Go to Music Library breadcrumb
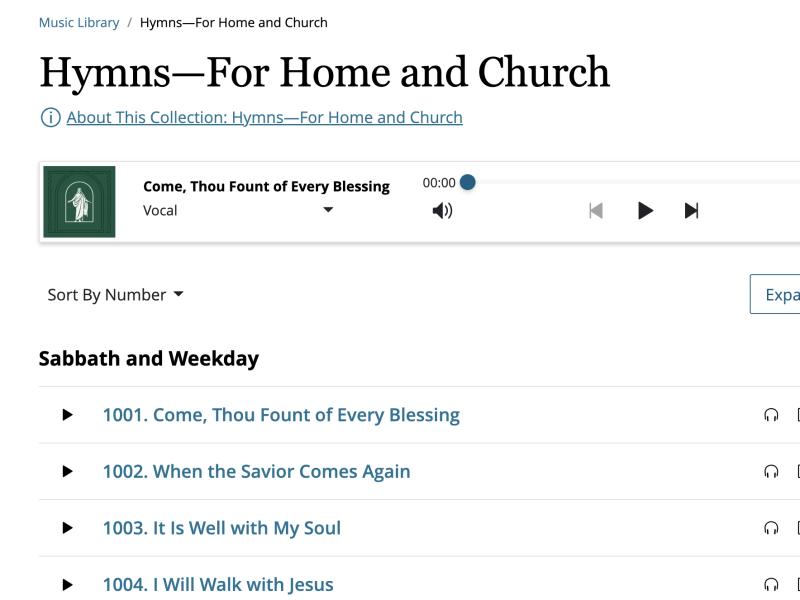This screenshot has height=600, width=800. tap(79, 22)
